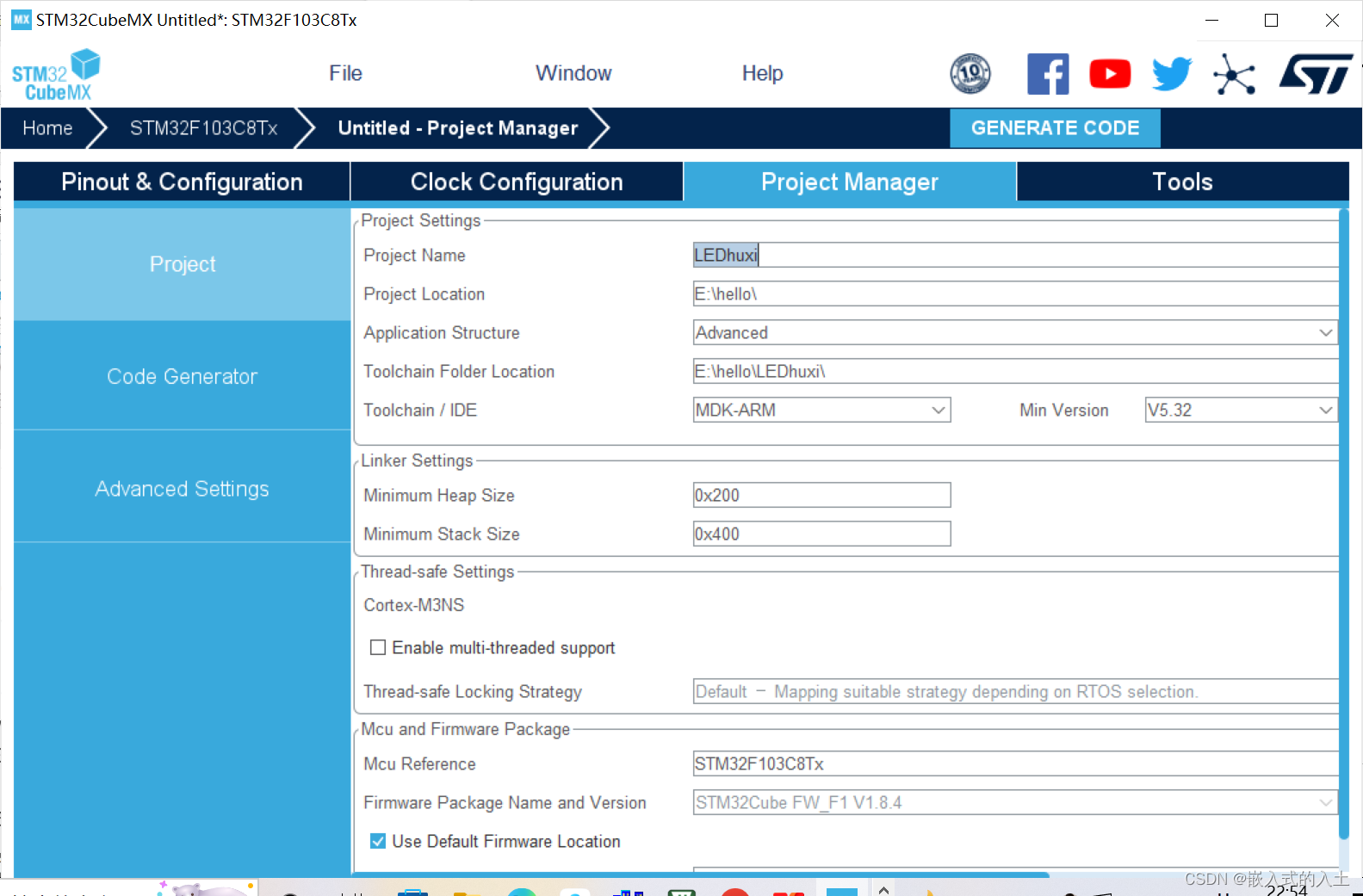Show hidden icons in Windows system tray

coord(883,890)
